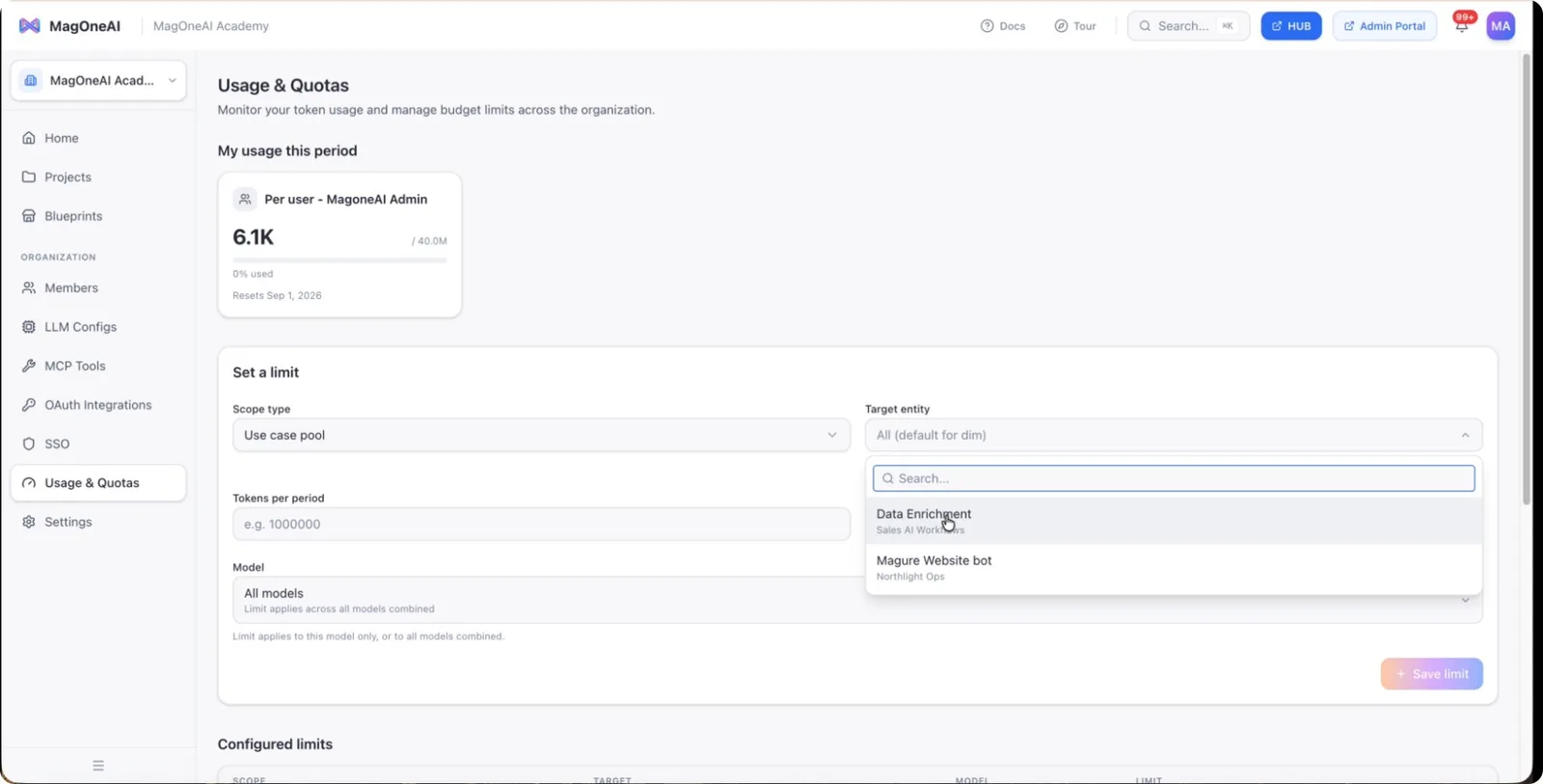Select Magure Website bot option
The height and width of the screenshot is (784, 1543).
1174,567
